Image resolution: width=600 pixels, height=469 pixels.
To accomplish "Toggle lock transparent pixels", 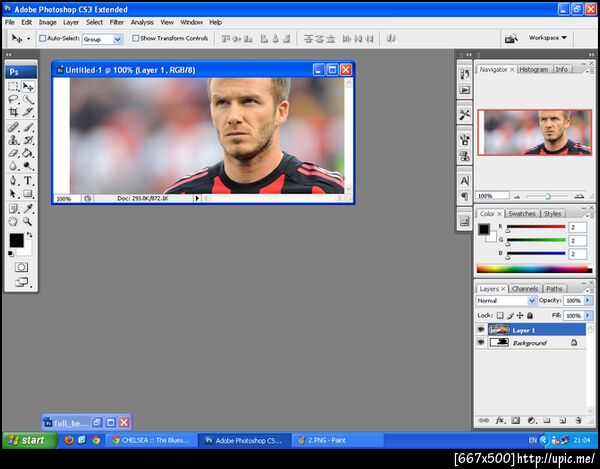I will (500, 315).
